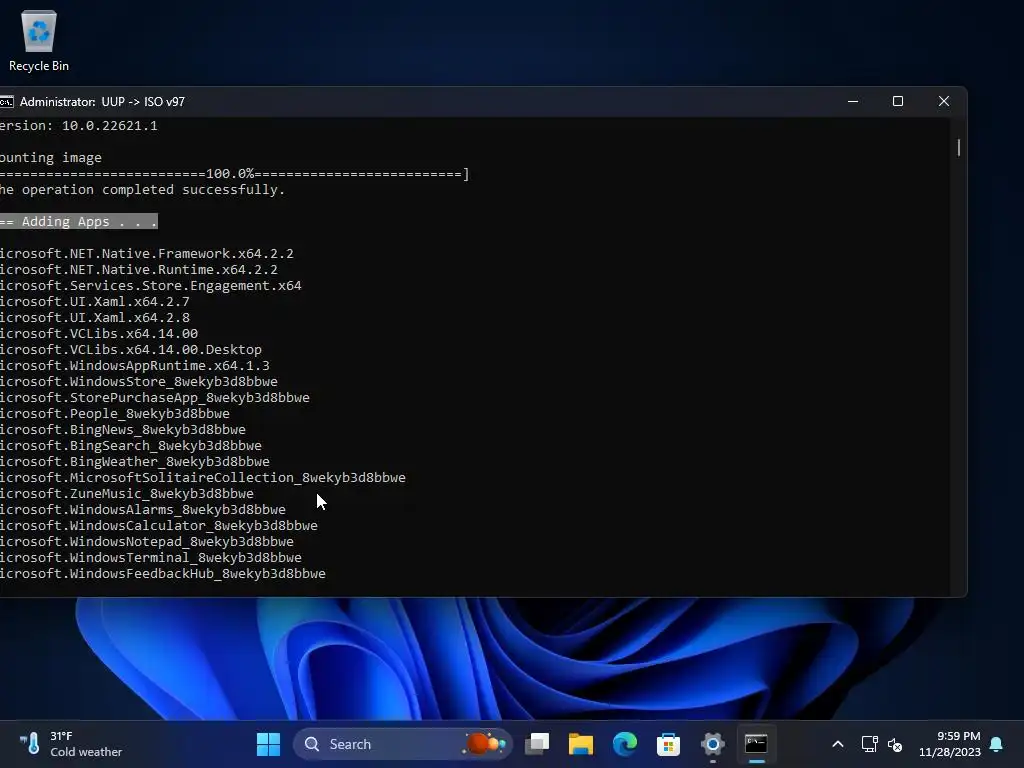Open Microsoft Edge from taskbar
The height and width of the screenshot is (768, 1024).
click(625, 744)
